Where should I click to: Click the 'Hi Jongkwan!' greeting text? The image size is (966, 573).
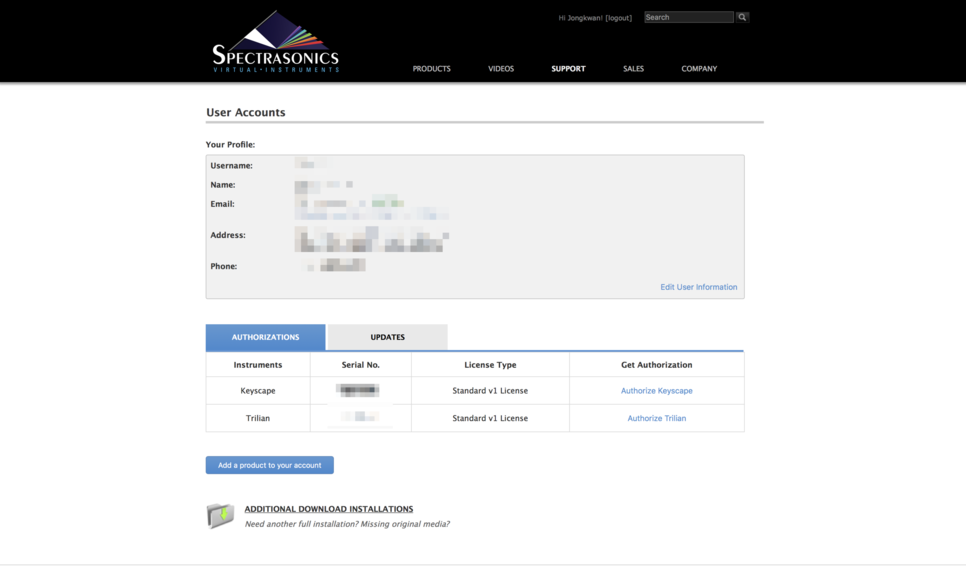click(x=580, y=18)
